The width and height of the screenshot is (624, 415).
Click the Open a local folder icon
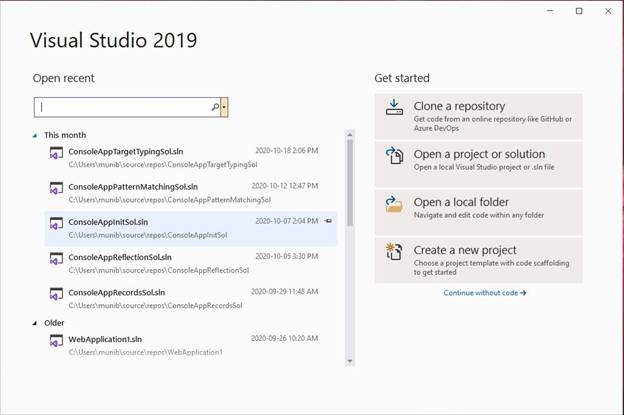point(394,204)
